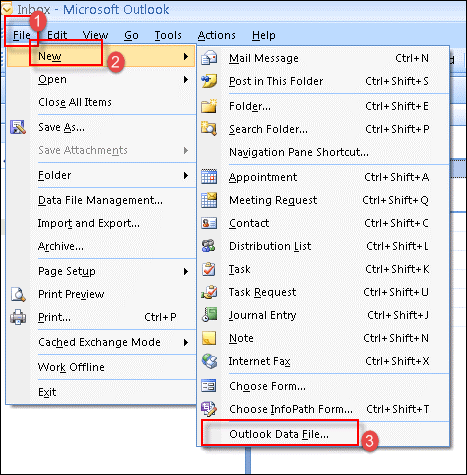The image size is (467, 475).
Task: Click Data File Management… item
Action: (x=100, y=200)
